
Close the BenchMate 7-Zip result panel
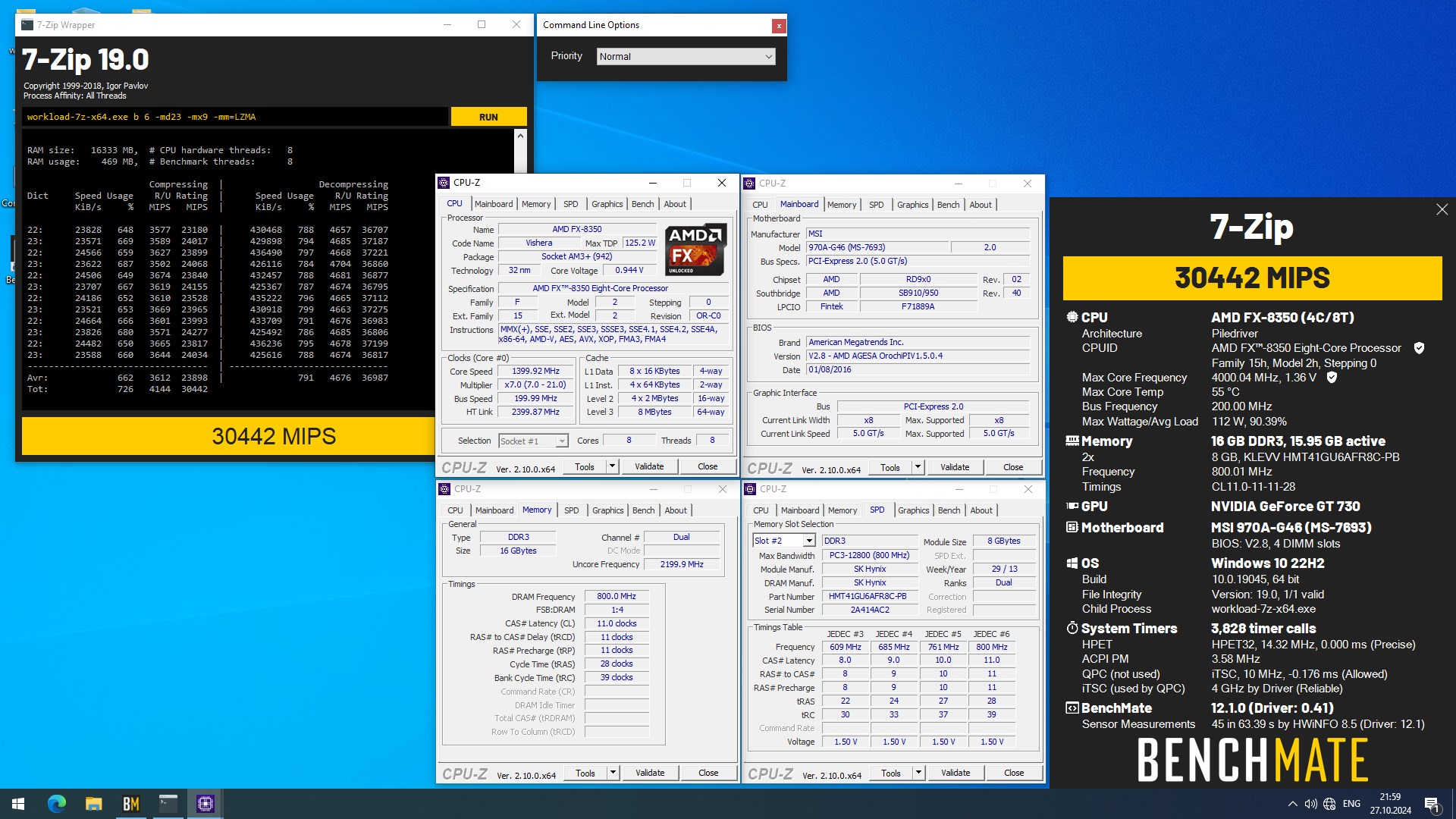click(x=1442, y=209)
